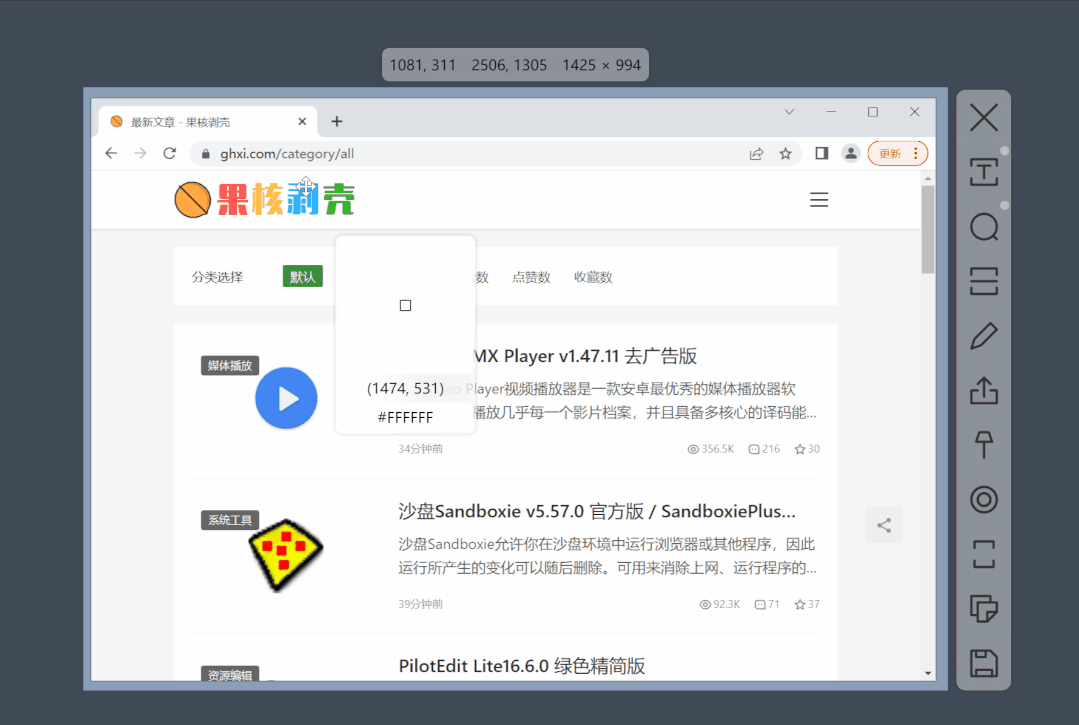Click the Sandboxie comment count 71
Screen dimensions: 1079x725
[x=767, y=604]
